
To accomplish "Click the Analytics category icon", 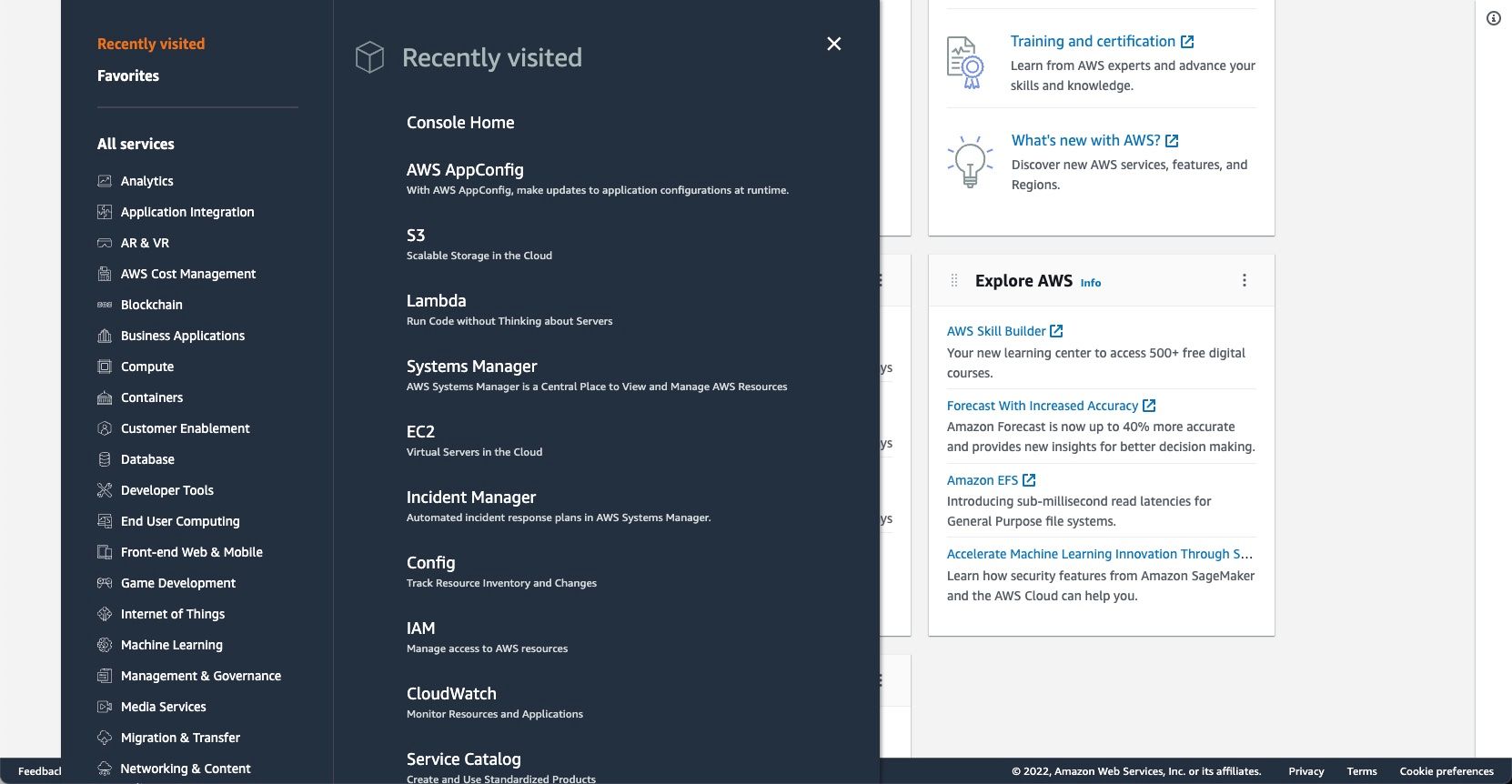I will click(105, 181).
